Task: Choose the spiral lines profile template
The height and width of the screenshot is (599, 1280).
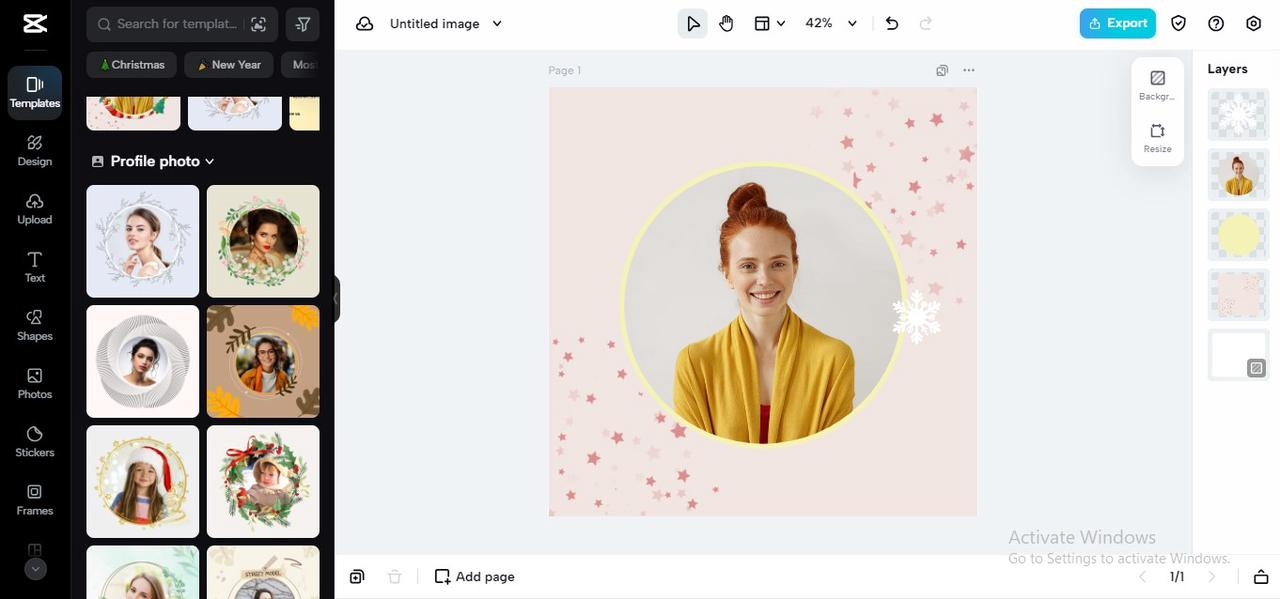Action: 143,361
